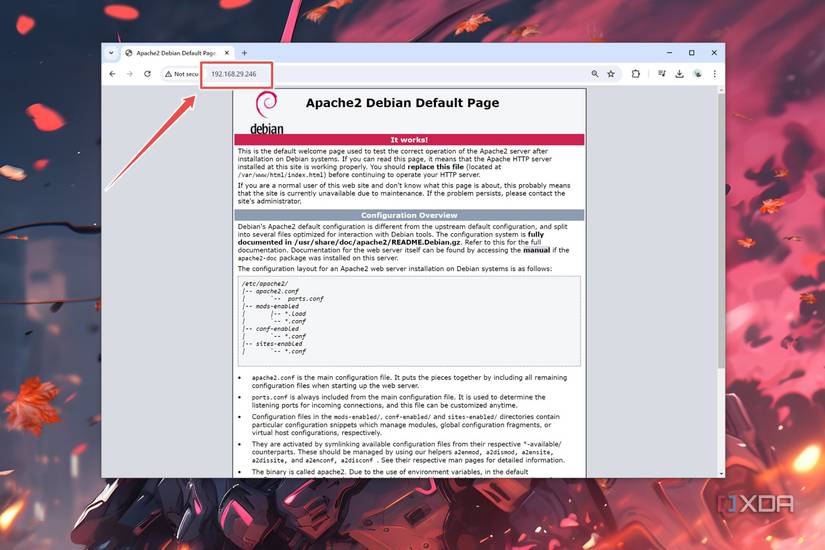Viewport: 825px width, 550px height.
Task: Click the /etc/apache2/ line in code box
Action: pos(265,284)
